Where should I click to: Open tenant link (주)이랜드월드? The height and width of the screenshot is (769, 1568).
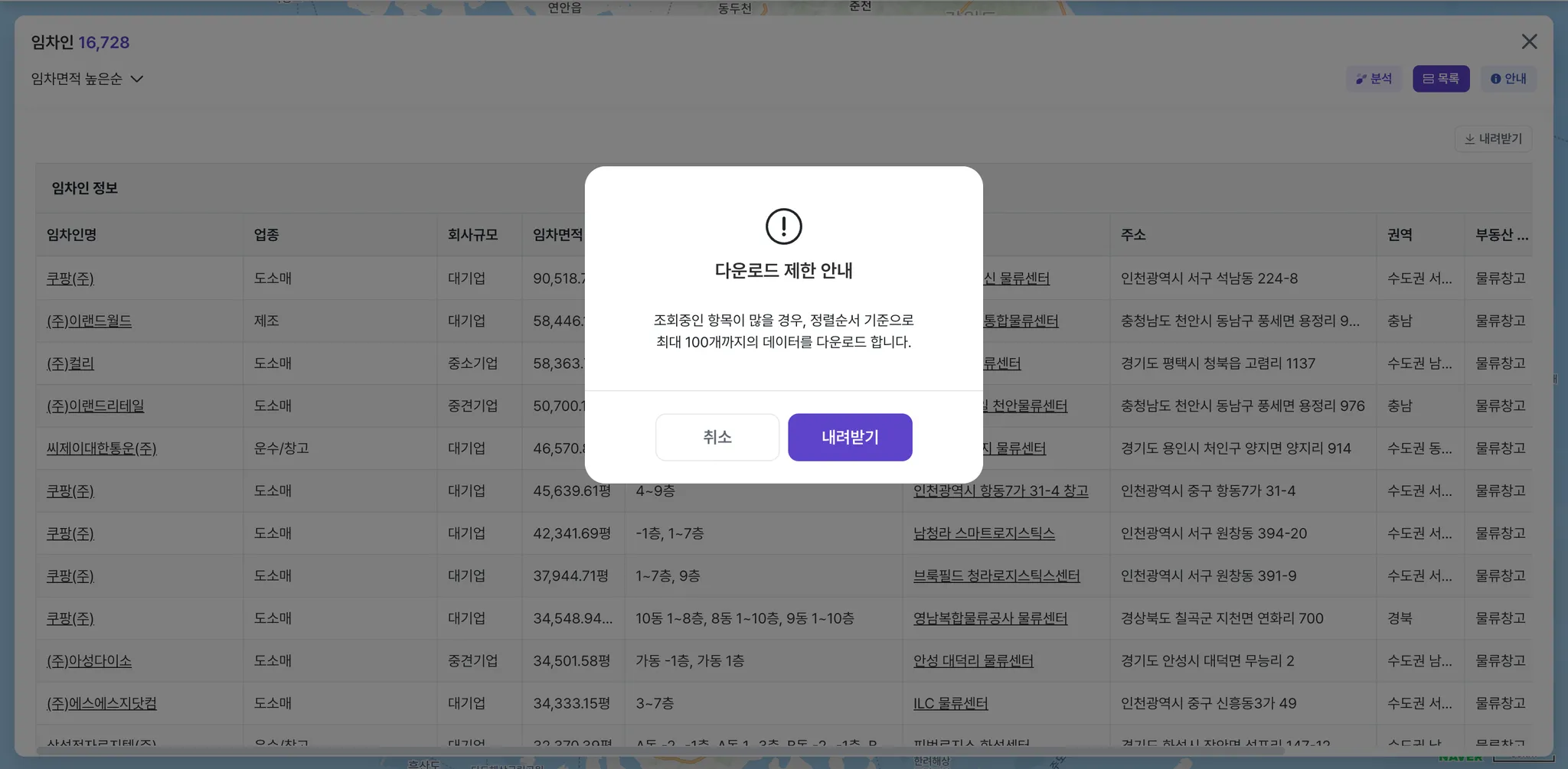(x=89, y=321)
